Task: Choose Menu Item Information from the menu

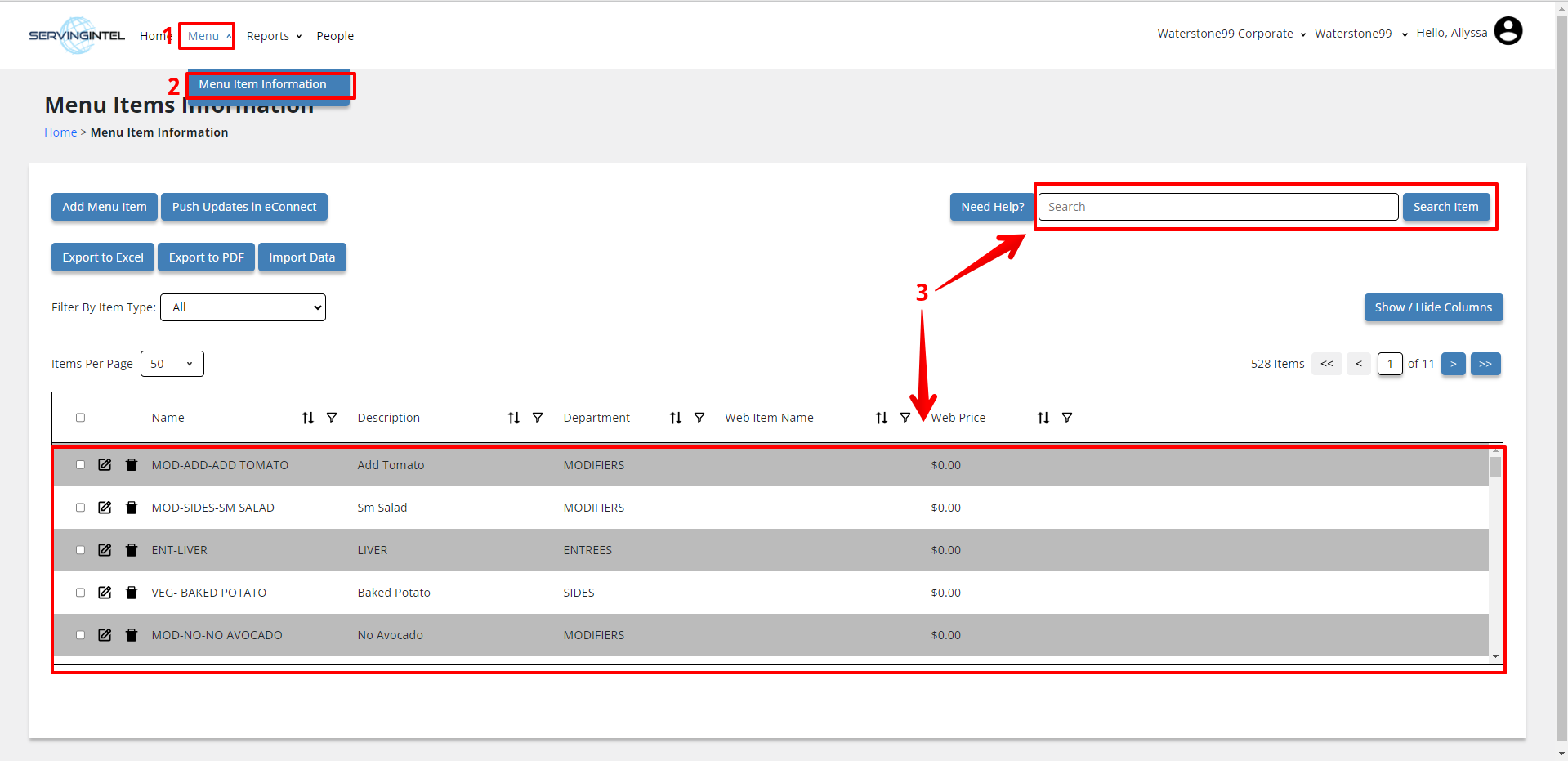Action: [262, 84]
